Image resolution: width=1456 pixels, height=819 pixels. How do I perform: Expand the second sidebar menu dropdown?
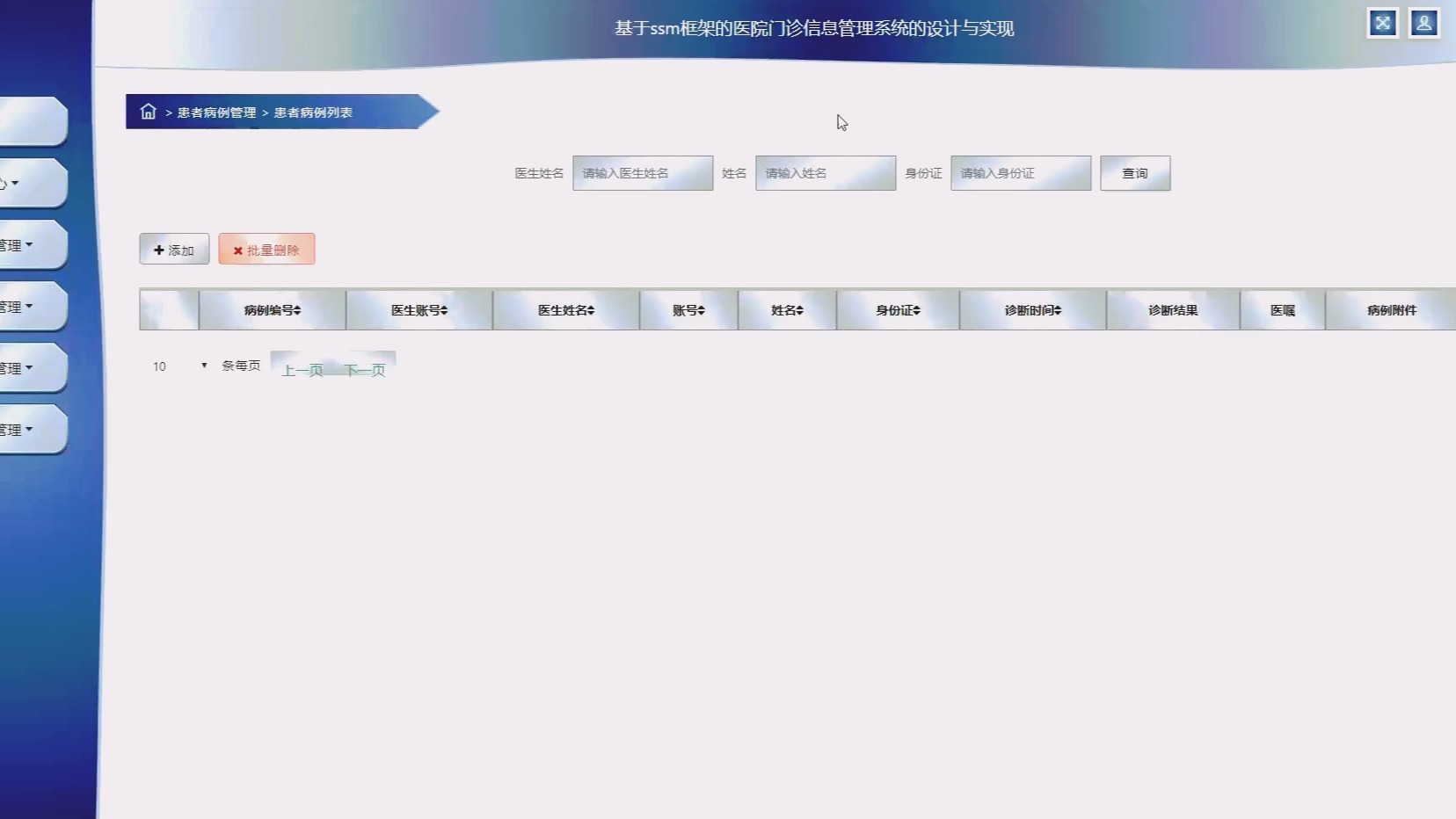(33, 183)
